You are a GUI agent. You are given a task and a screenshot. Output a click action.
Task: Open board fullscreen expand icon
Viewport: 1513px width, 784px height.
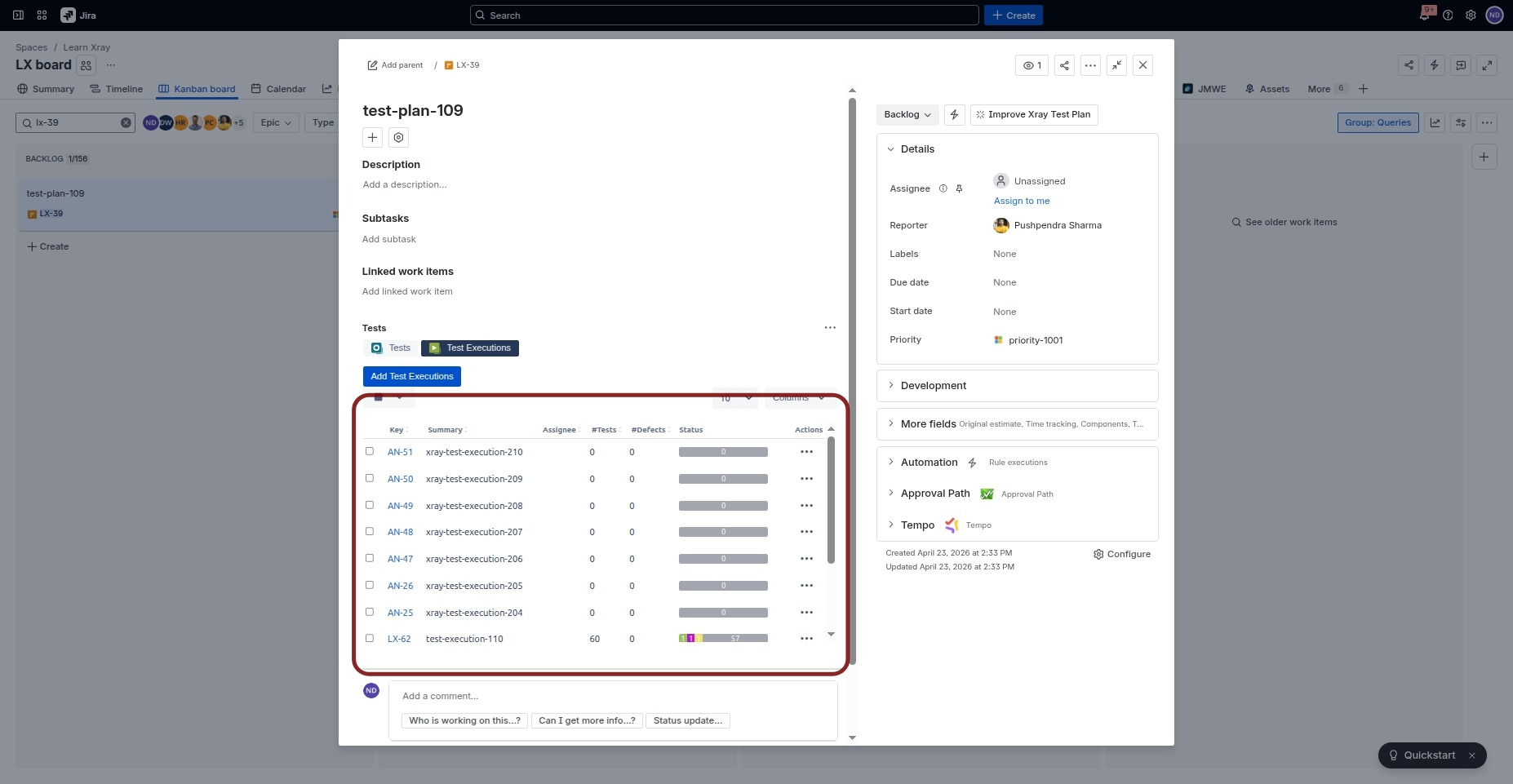[x=1487, y=65]
